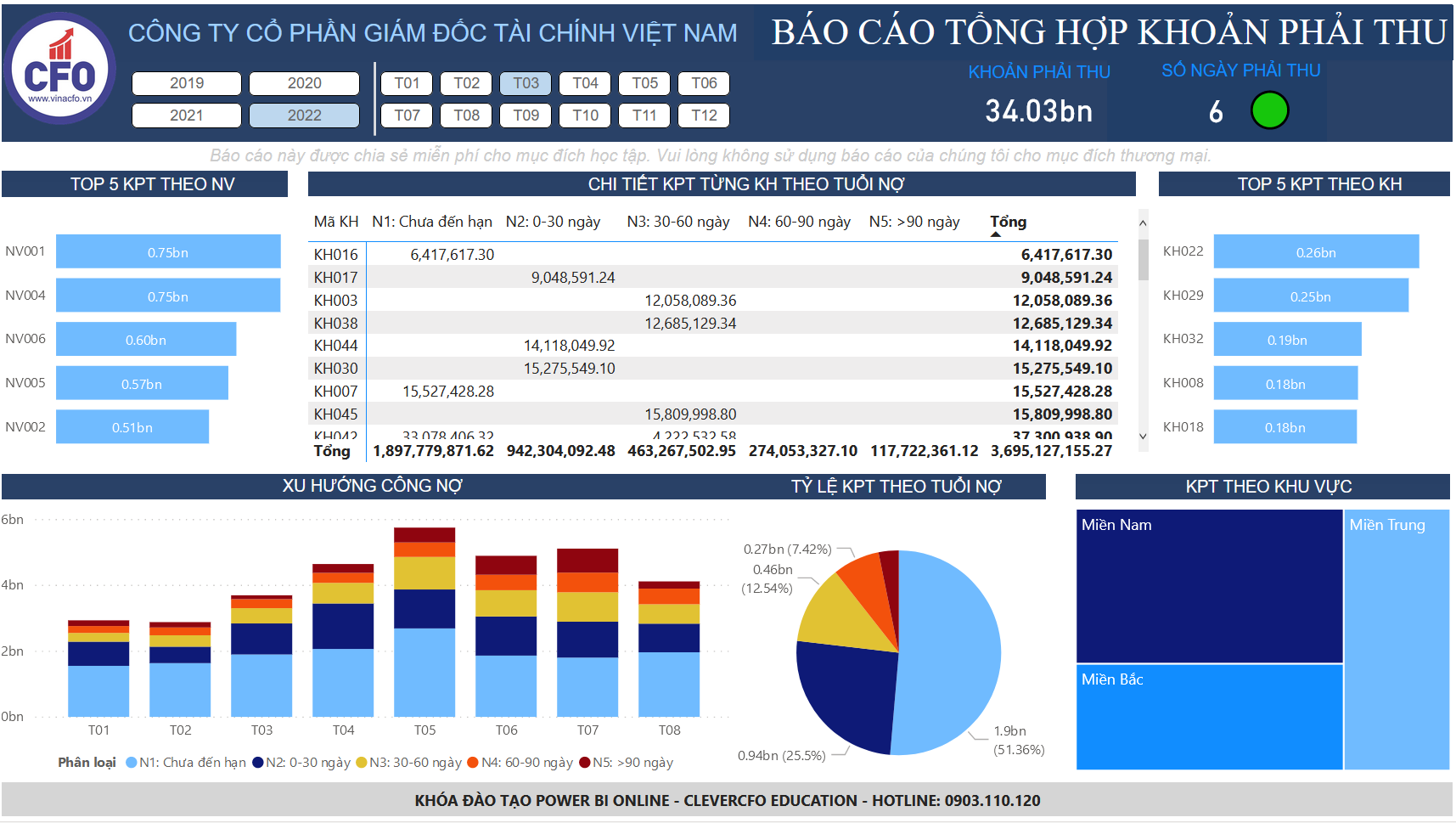Sort by N1: Chưa đến hạn column
1456x823 pixels.
click(x=432, y=222)
